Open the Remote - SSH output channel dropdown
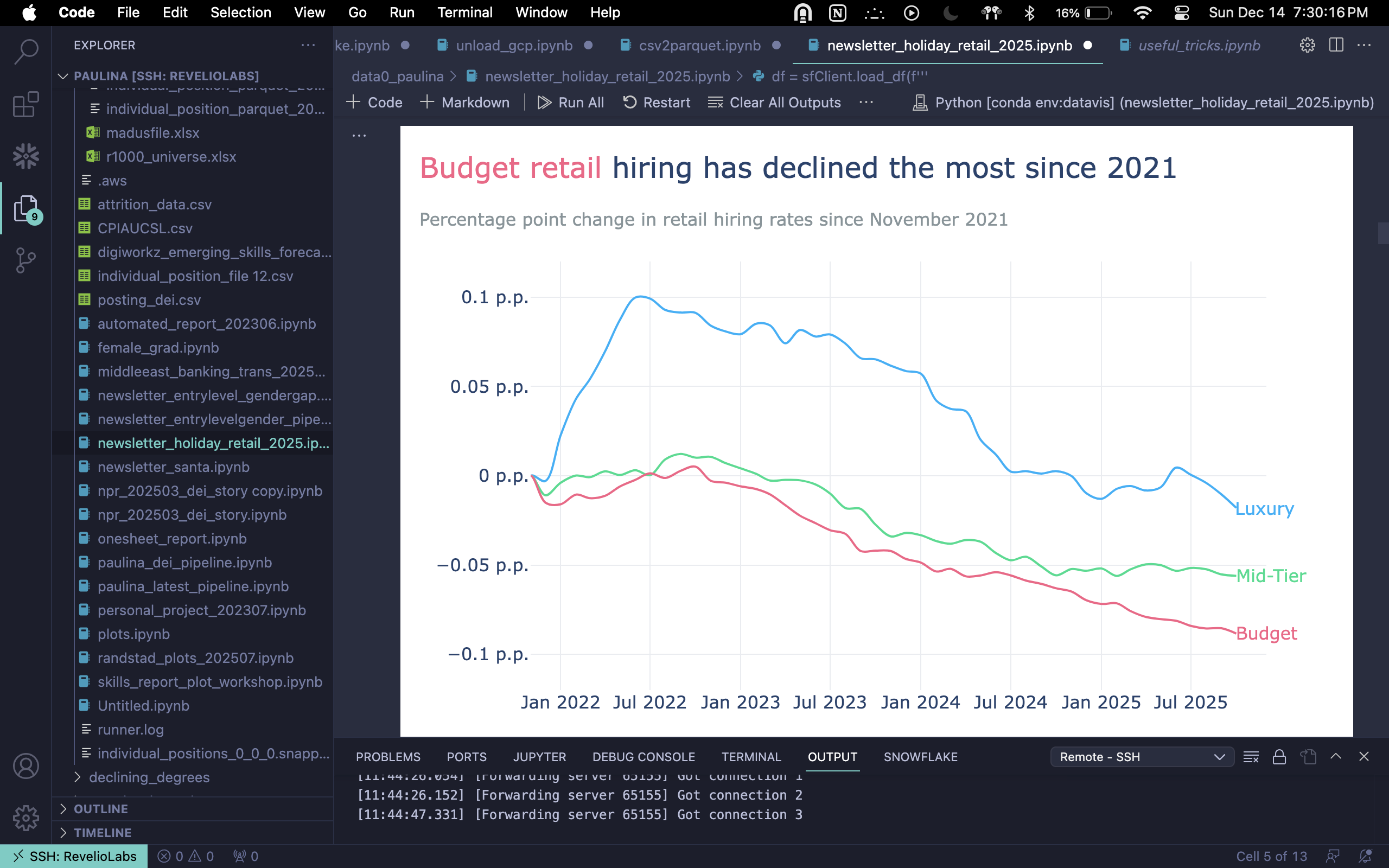This screenshot has height=868, width=1389. [x=1142, y=757]
